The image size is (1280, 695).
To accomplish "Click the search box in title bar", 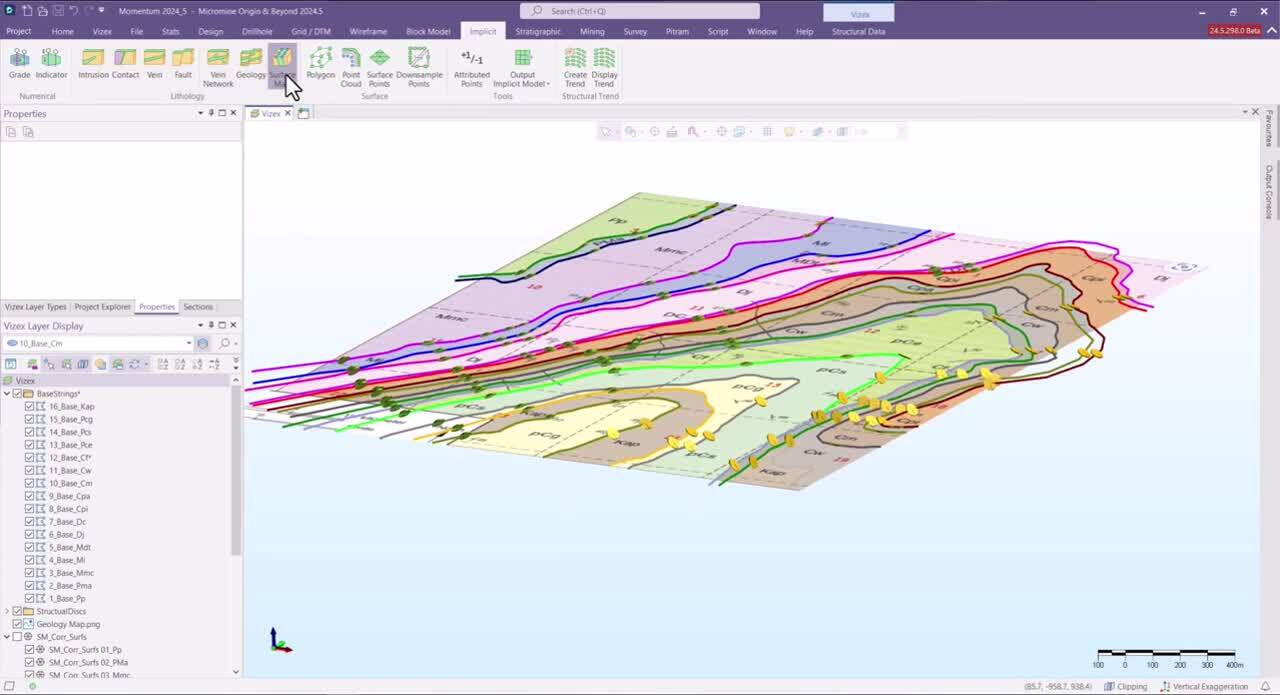I will tap(640, 11).
